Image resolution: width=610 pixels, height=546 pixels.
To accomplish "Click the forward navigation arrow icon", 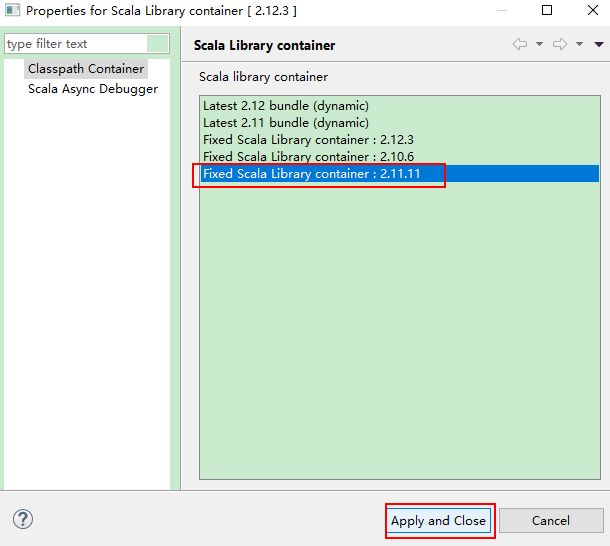I will pyautogui.click(x=560, y=44).
